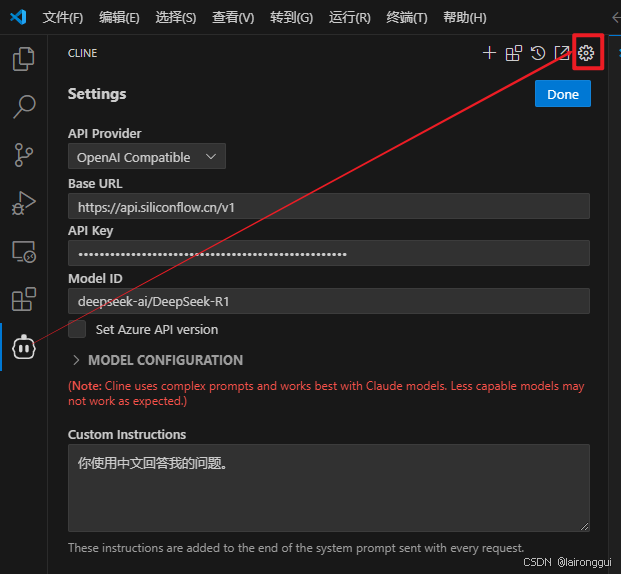Image resolution: width=621 pixels, height=574 pixels.
Task: Open the 文件(F) menu
Action: click(63, 17)
